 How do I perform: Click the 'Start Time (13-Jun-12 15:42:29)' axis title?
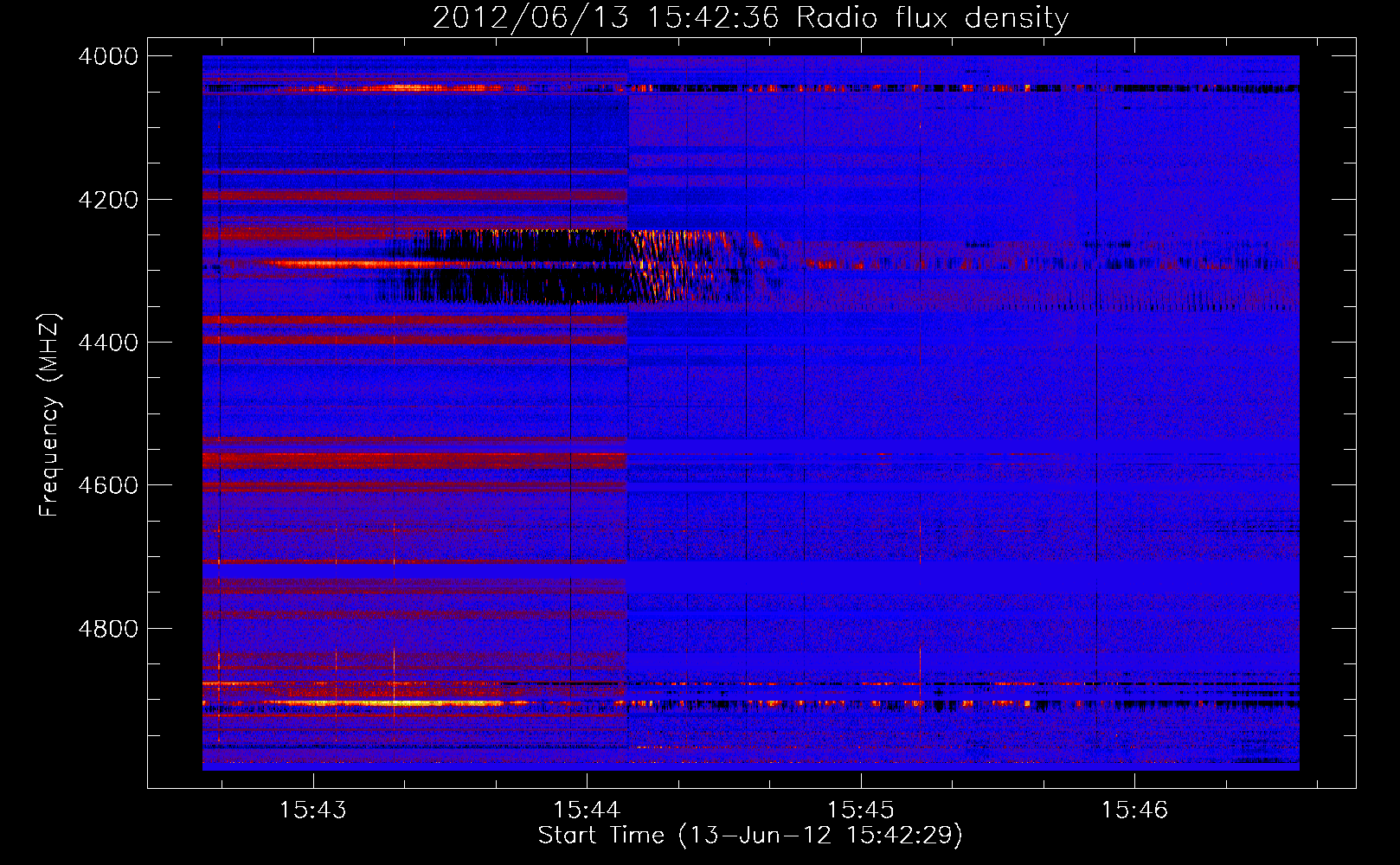[750, 836]
